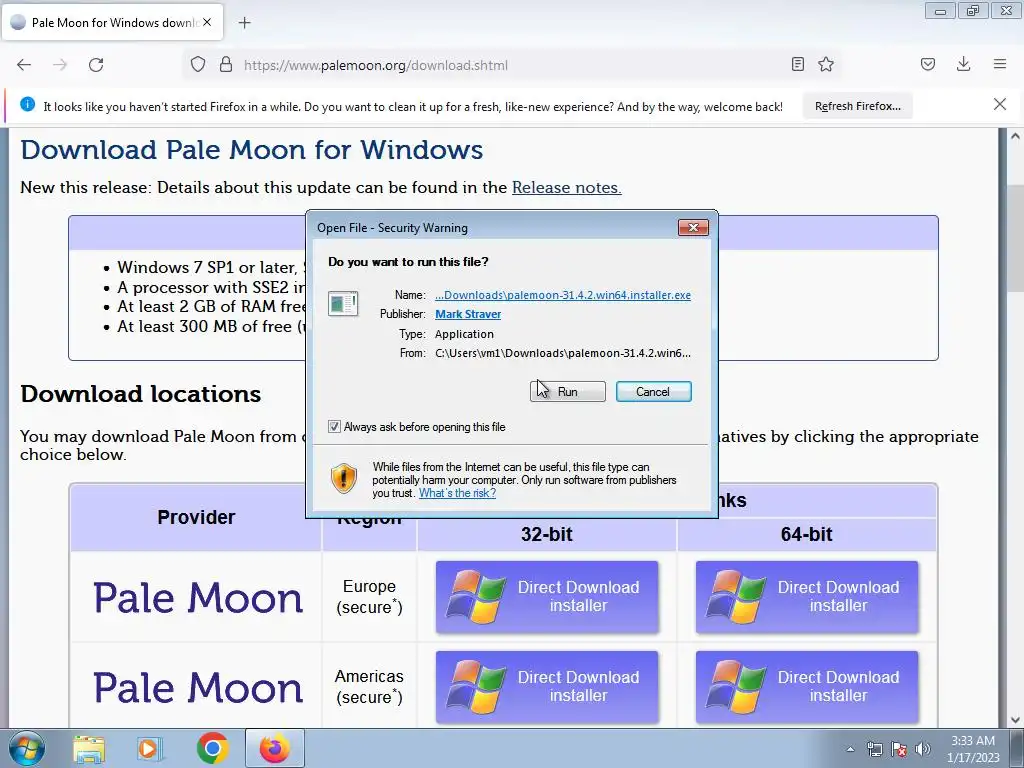Viewport: 1024px width, 768px height.
Task: Click the Firefox taskbar icon
Action: tap(275, 748)
